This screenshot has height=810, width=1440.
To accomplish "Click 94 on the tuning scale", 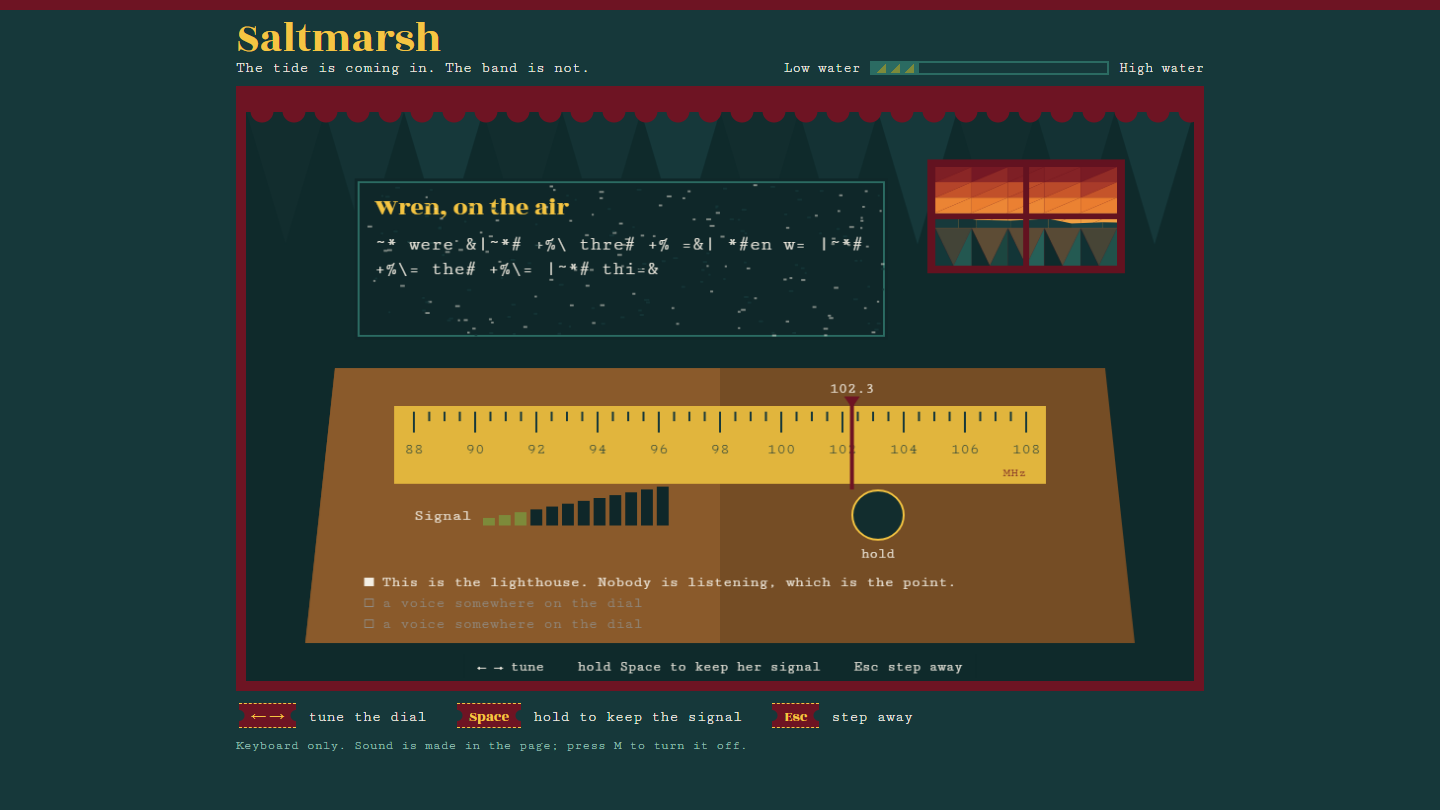I will click(597, 450).
